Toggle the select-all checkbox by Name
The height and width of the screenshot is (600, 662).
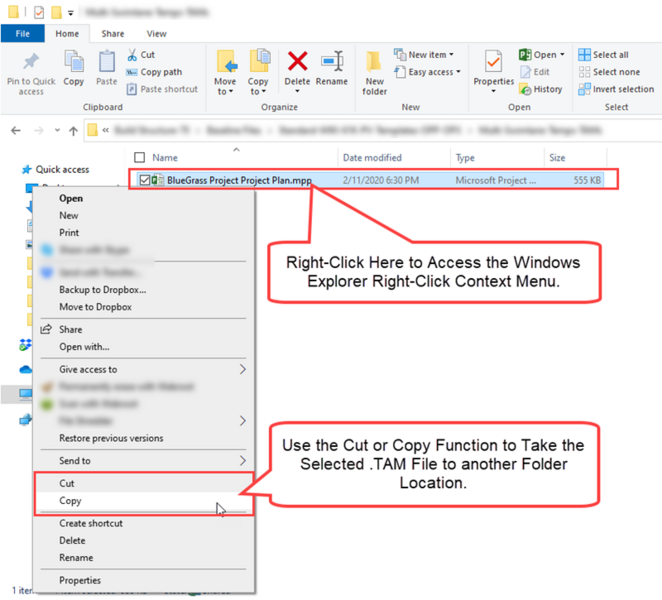click(x=139, y=157)
